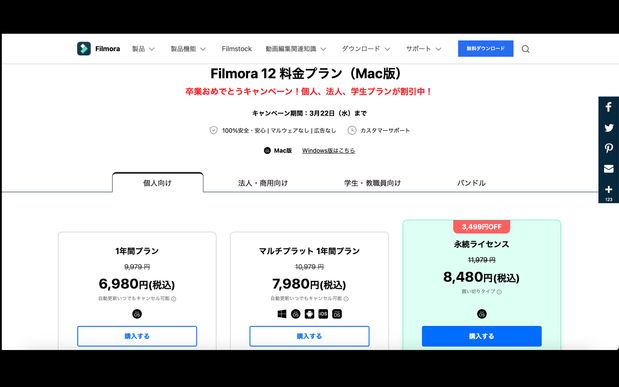Screen dimensions: 619x387
Task: Share on Facebook sidebar icon
Action: pos(609,107)
